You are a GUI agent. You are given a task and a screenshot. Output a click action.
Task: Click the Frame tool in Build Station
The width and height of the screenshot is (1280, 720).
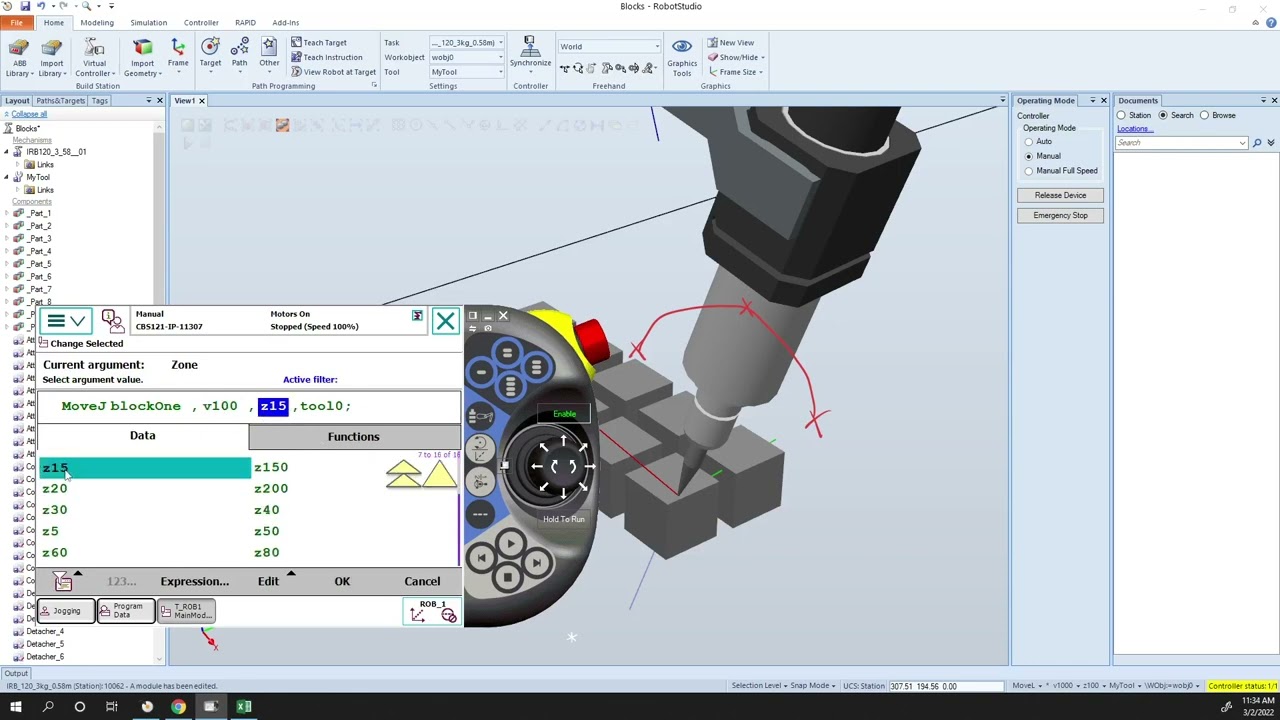[x=178, y=54]
